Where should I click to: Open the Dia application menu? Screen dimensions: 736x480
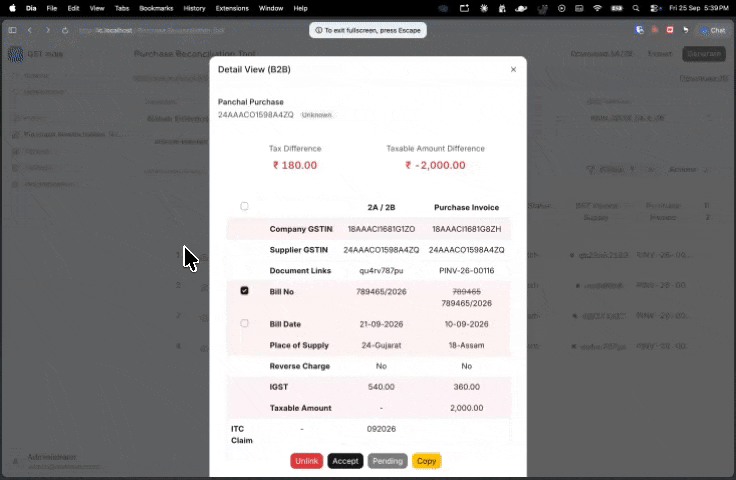31,8
